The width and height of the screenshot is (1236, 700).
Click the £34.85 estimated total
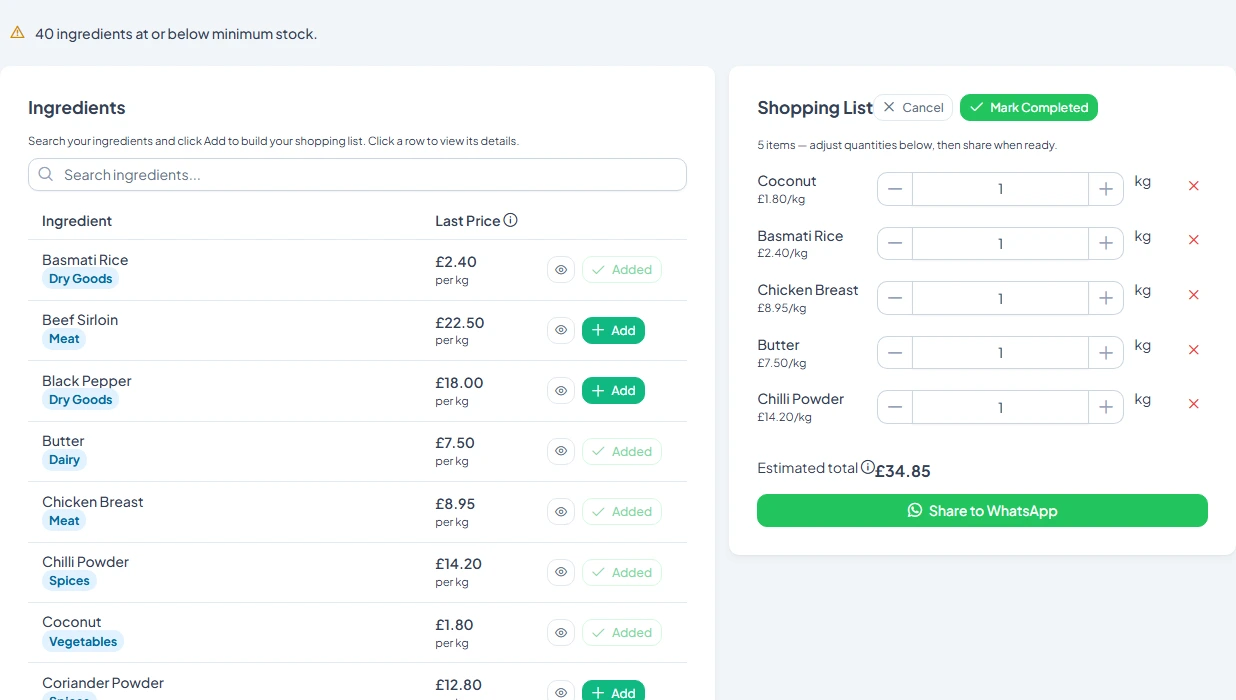pyautogui.click(x=903, y=471)
